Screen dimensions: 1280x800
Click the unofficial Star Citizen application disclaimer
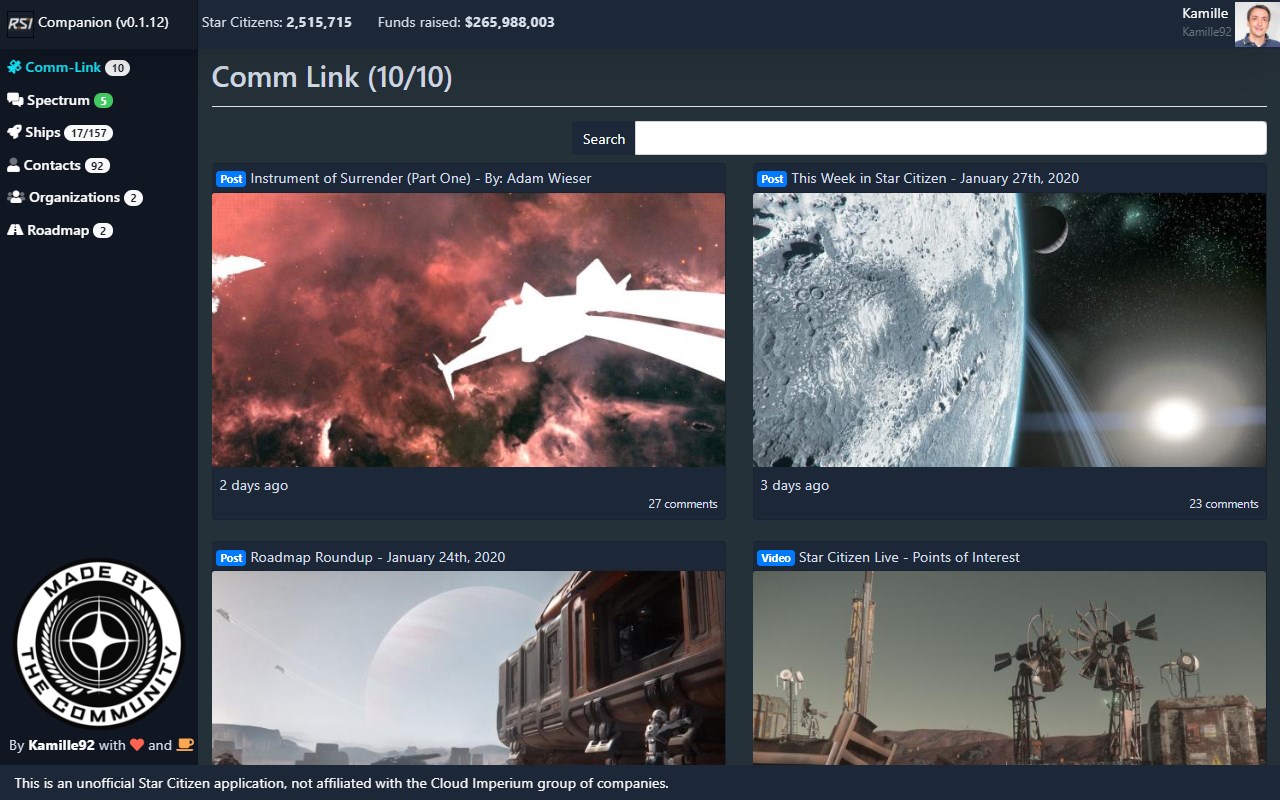coord(341,783)
